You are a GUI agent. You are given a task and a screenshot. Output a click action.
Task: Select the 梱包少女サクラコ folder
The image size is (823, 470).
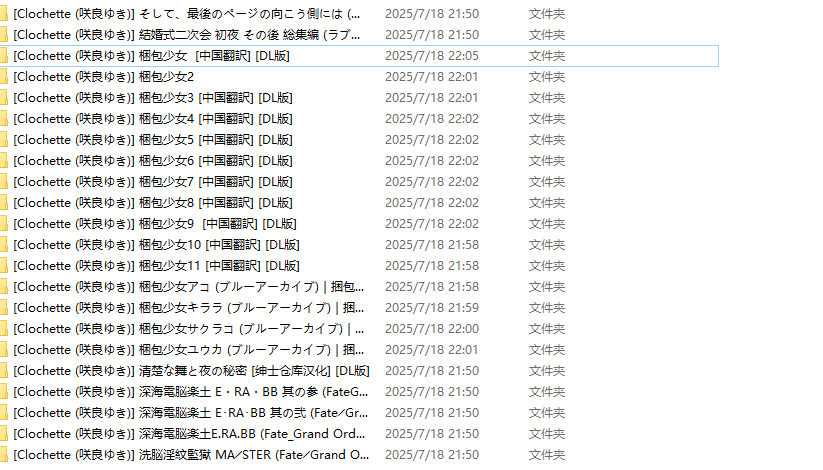(x=188, y=329)
